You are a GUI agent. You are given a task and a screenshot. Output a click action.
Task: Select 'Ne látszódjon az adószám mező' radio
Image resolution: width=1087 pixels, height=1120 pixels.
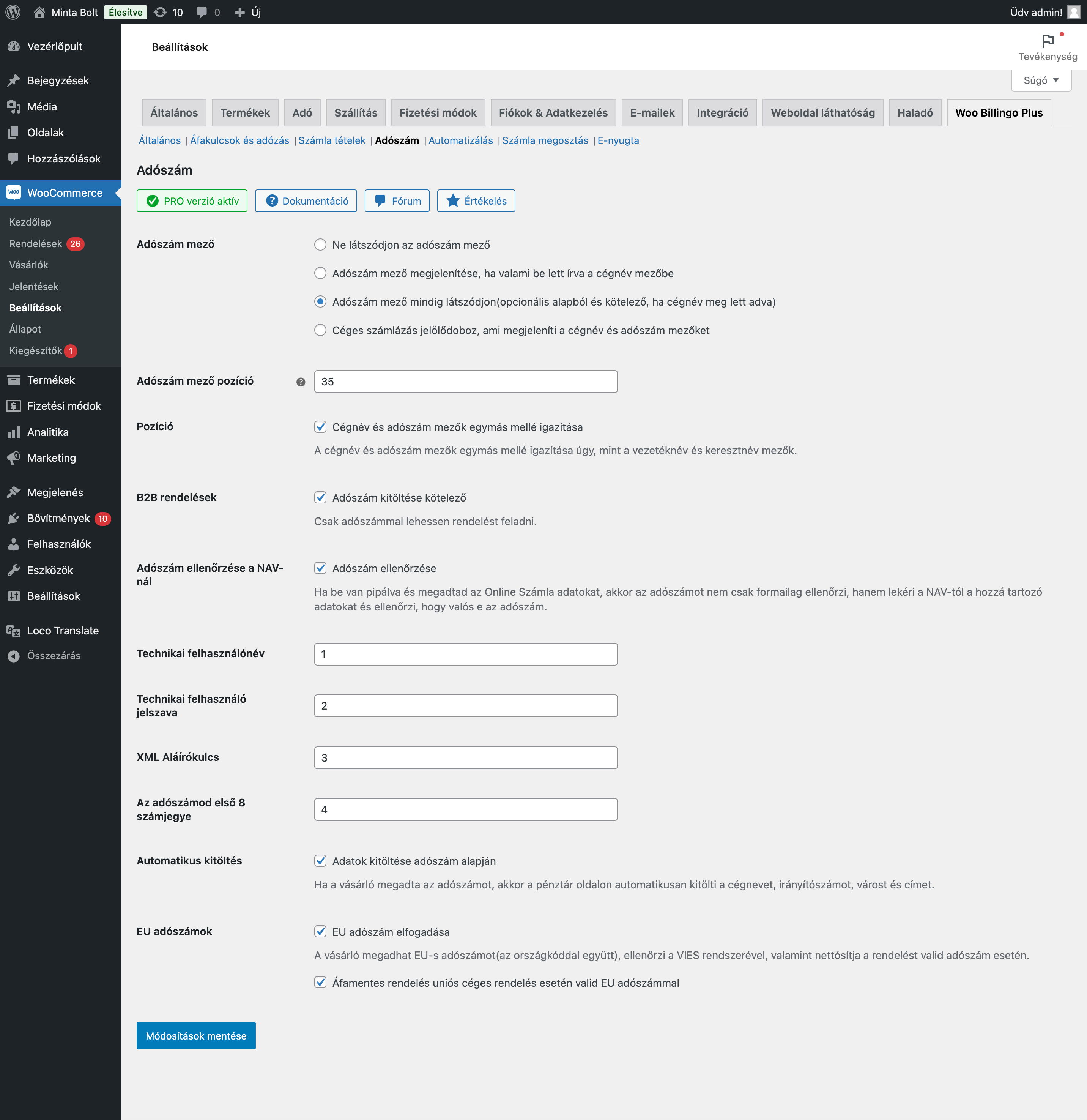[320, 245]
